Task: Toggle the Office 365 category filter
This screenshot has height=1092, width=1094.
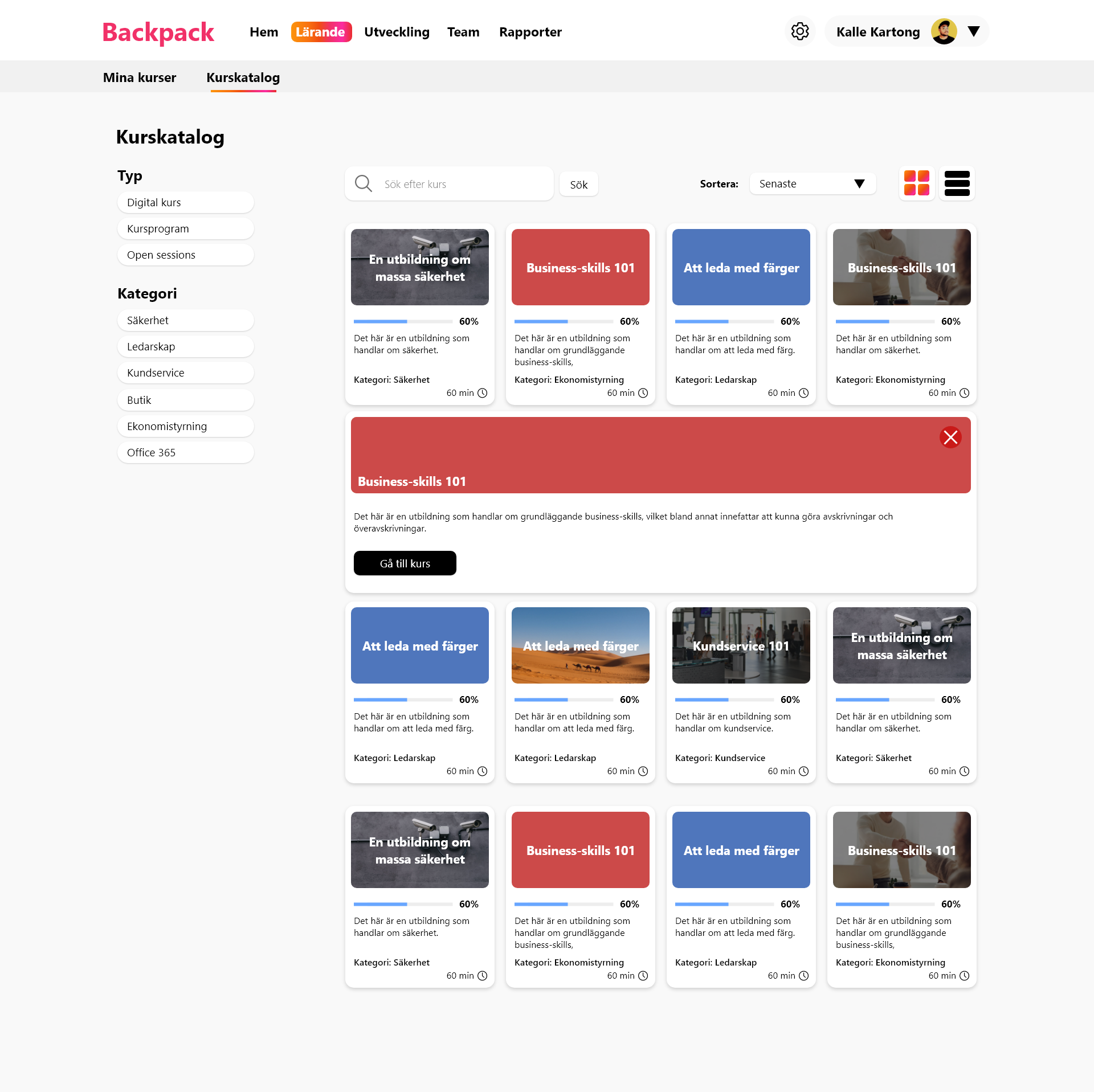Action: [185, 453]
